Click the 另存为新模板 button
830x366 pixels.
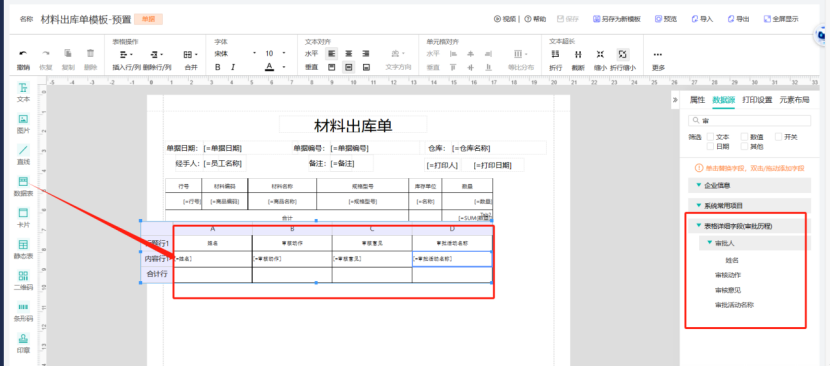click(x=617, y=19)
